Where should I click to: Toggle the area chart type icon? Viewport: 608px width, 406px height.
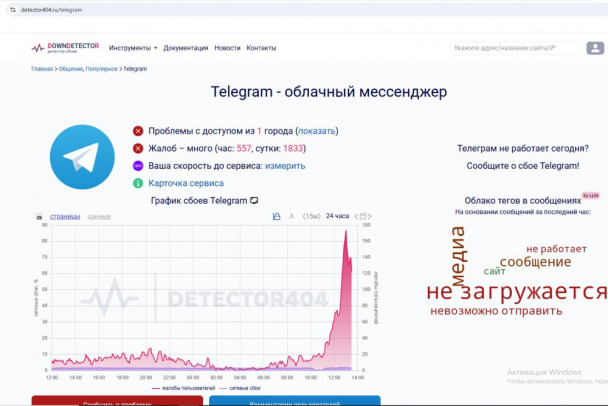pyautogui.click(x=277, y=216)
